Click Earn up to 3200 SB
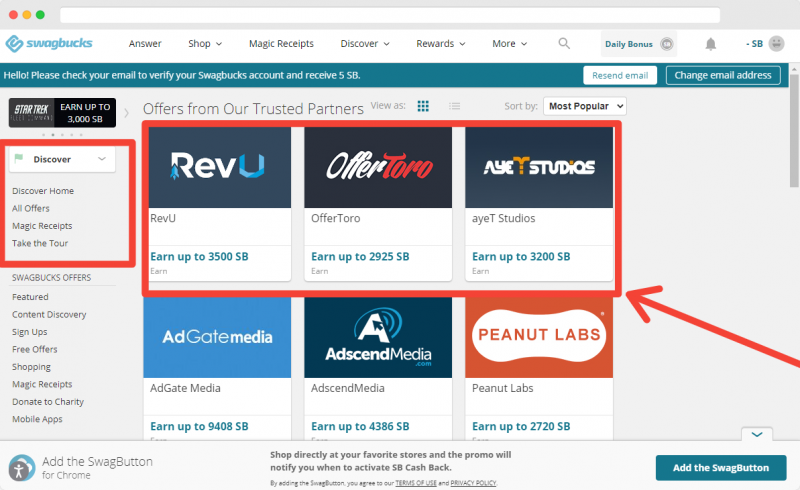This screenshot has height=490, width=800. point(521,257)
